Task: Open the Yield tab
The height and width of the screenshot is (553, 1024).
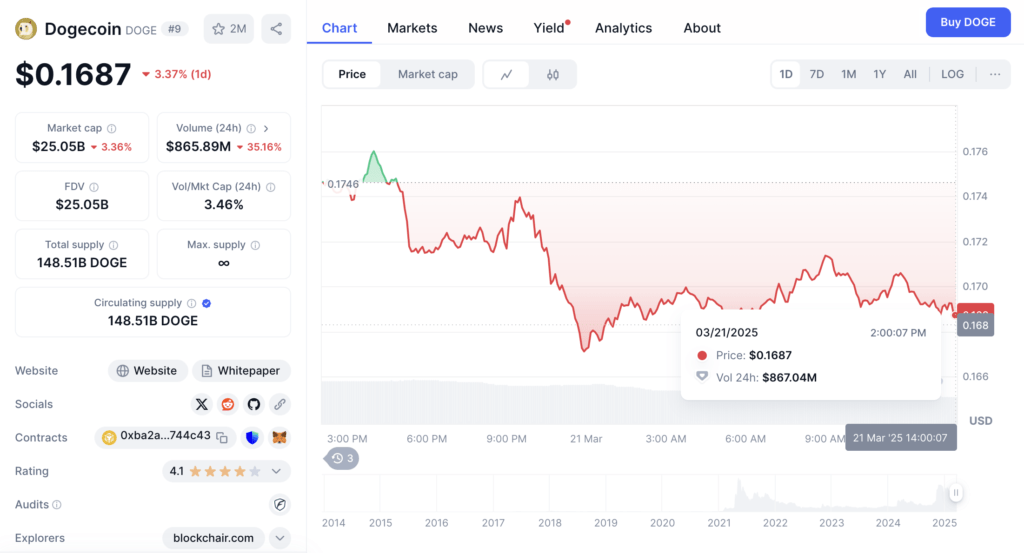Action: 550,28
